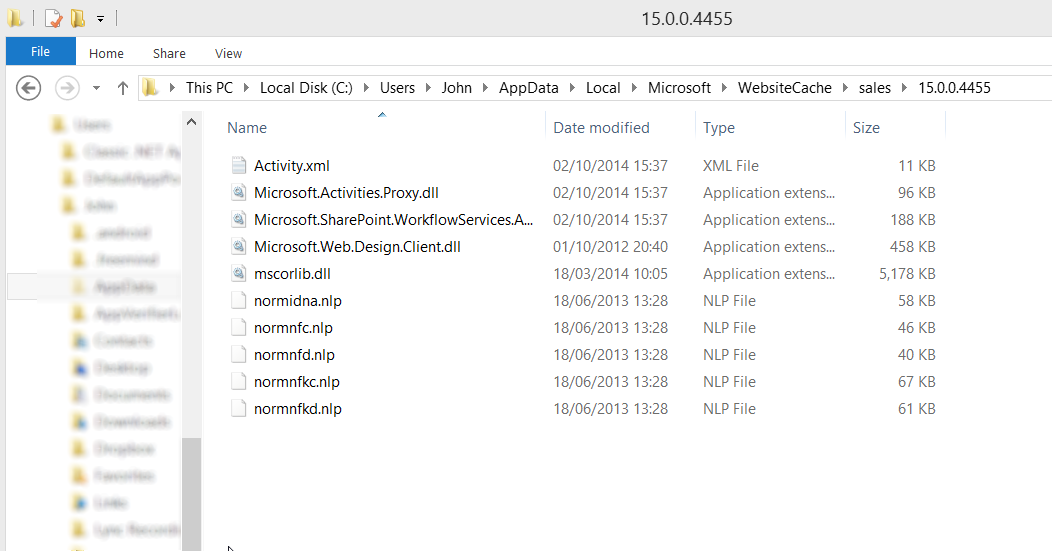This screenshot has width=1052, height=551.
Task: Expand chevron after WebsiteCache breadcrumb
Action: click(x=845, y=88)
